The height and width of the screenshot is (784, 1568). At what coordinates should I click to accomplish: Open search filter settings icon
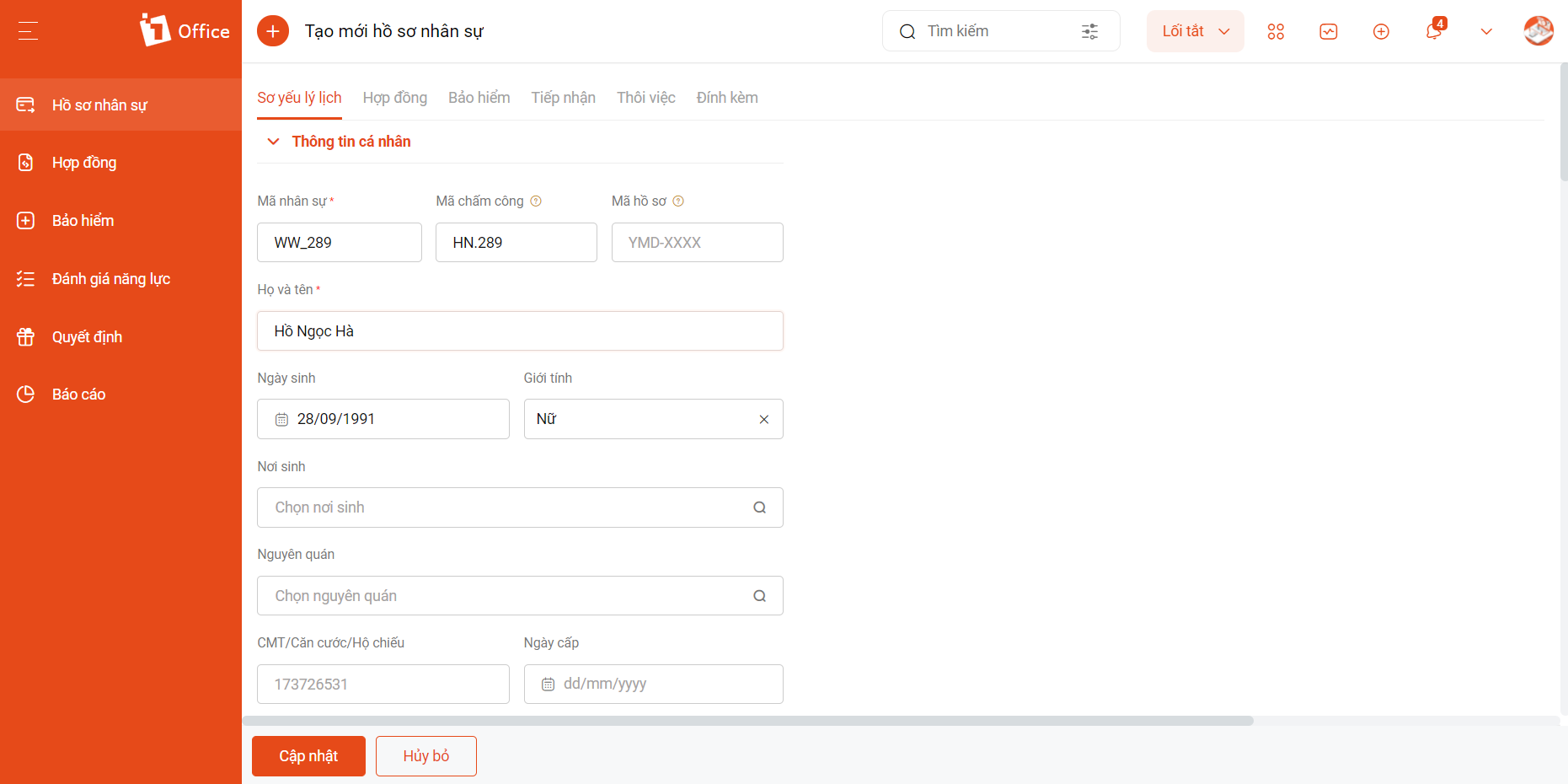tap(1089, 31)
